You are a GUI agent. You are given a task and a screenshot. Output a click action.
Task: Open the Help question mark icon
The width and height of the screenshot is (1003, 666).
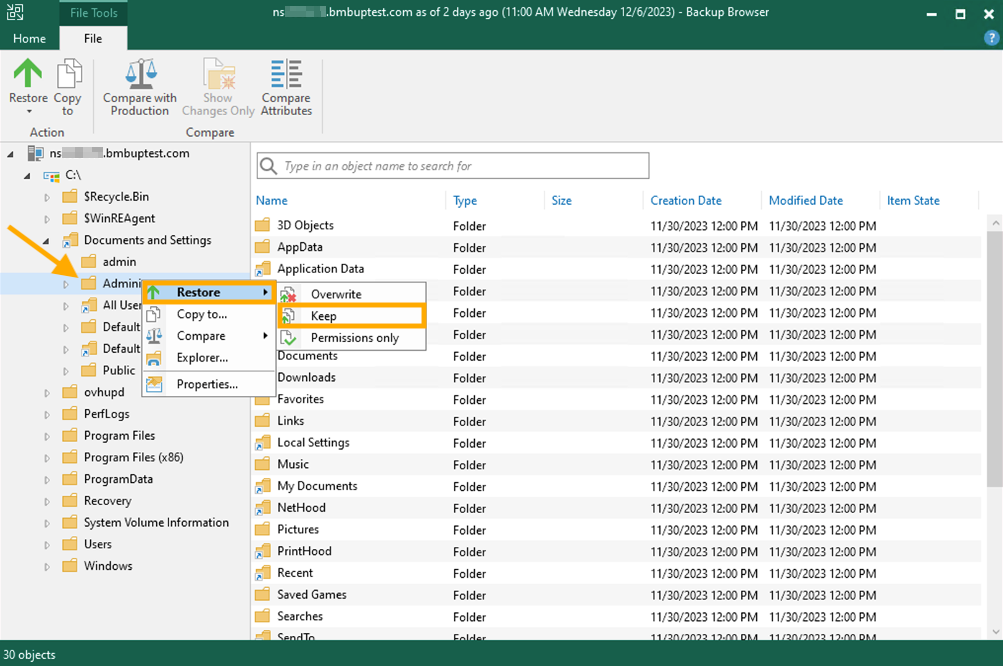coord(989,38)
